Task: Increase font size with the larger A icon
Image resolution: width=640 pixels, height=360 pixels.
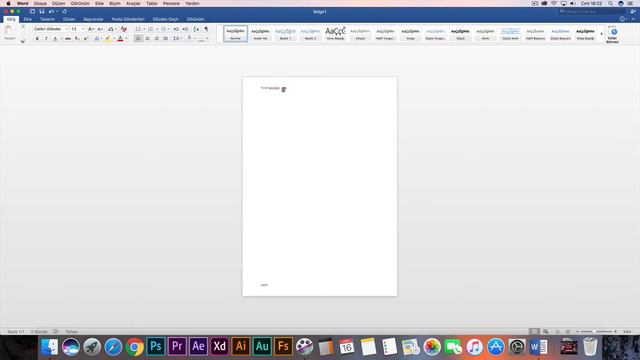Action: click(x=91, y=29)
